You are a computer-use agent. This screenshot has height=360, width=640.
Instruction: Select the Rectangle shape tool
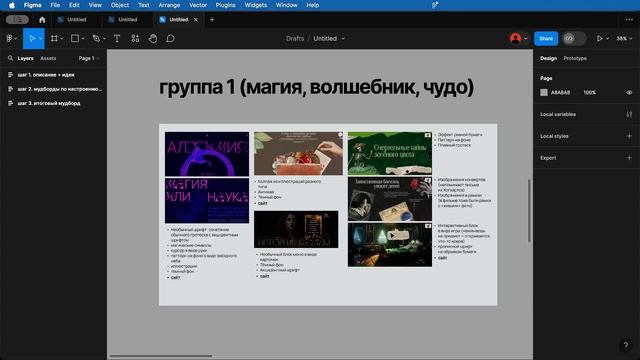point(75,38)
